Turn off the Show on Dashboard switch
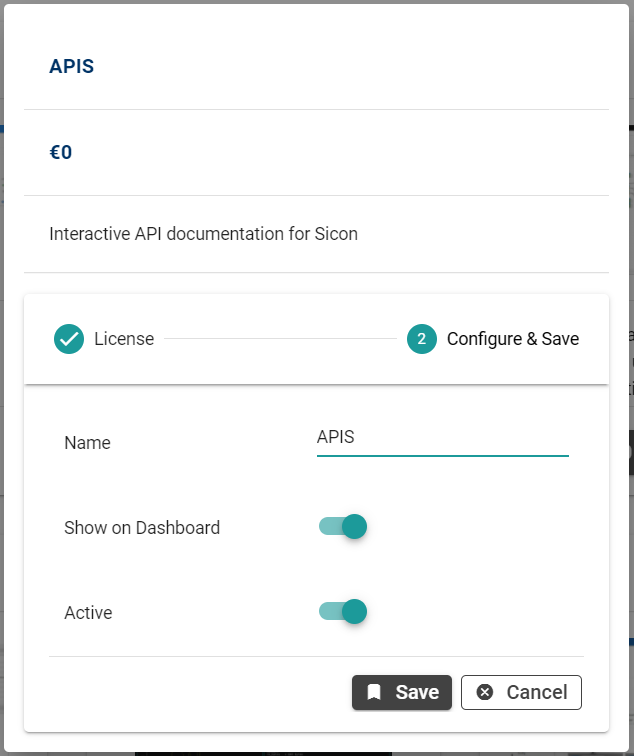The width and height of the screenshot is (634, 756). 343,526
